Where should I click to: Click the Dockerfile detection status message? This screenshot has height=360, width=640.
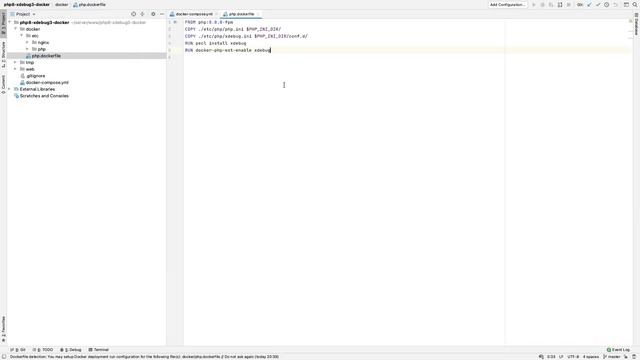coord(144,357)
